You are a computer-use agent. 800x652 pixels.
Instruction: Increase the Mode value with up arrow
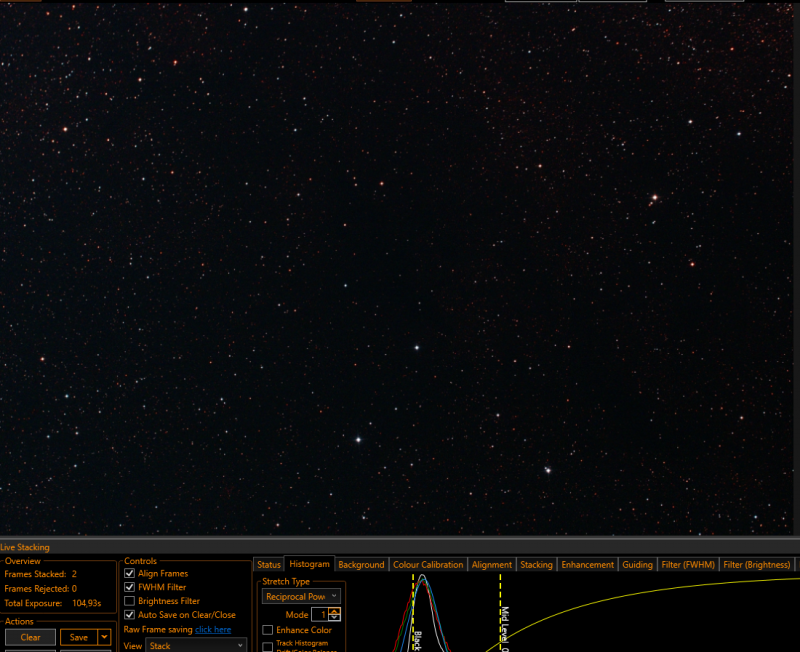335,611
